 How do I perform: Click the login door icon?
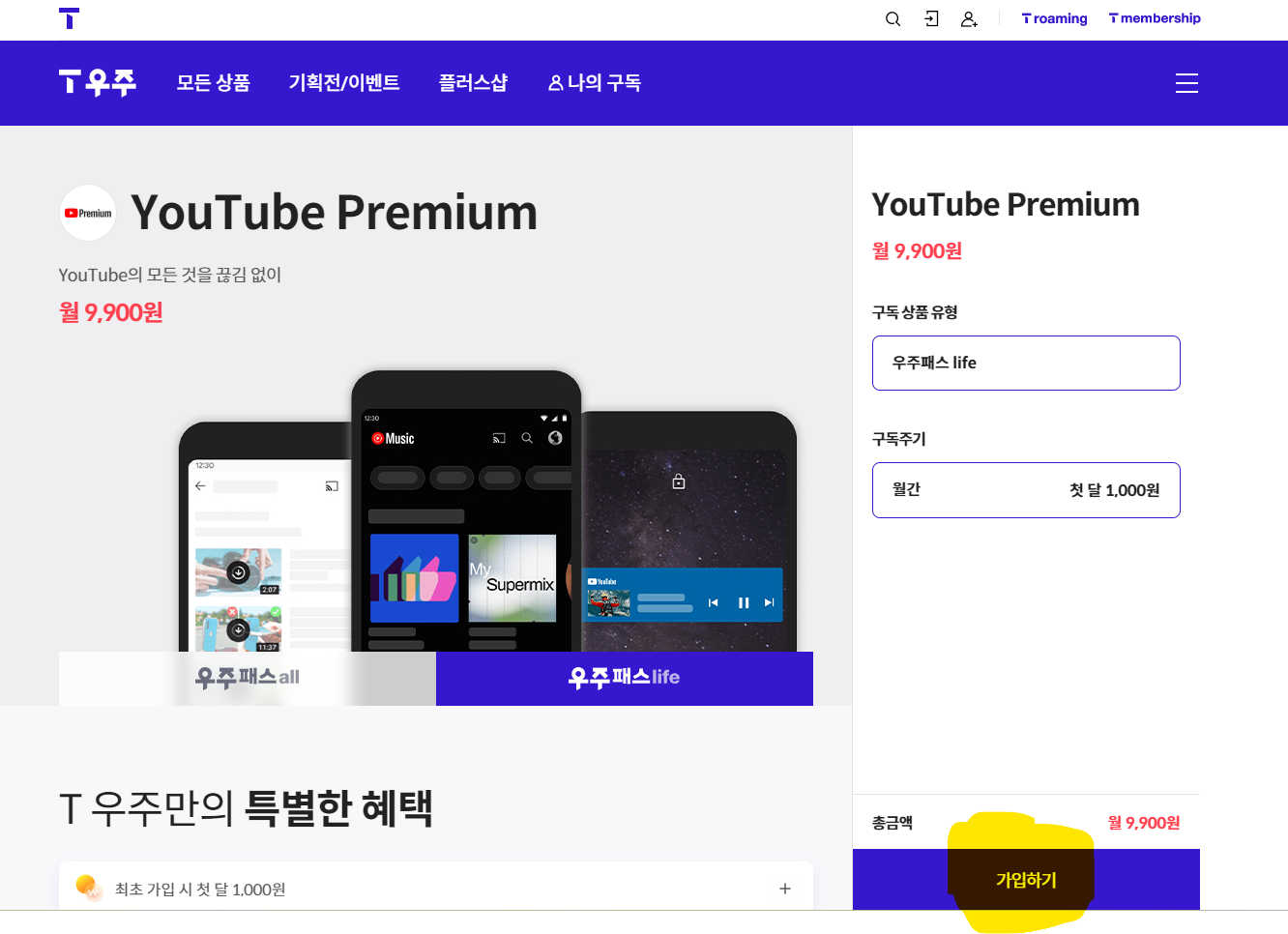931,18
